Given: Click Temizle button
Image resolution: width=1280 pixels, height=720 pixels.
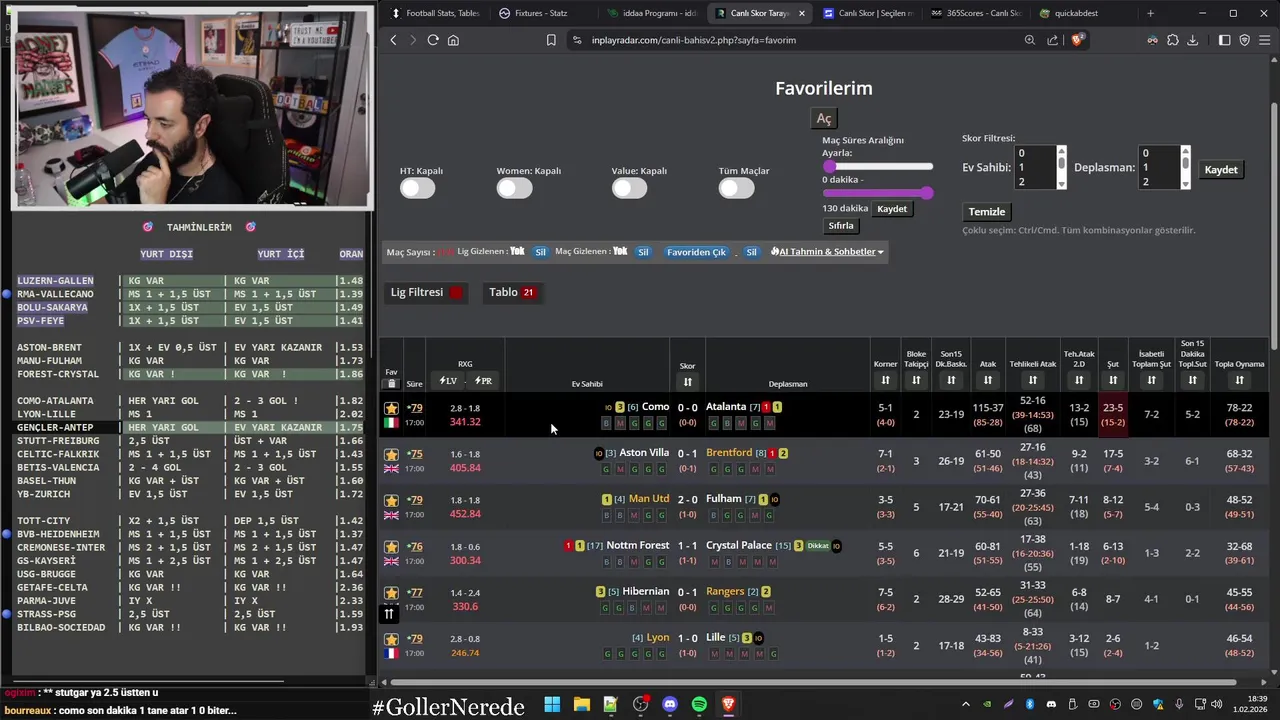Looking at the screenshot, I should click(987, 212).
